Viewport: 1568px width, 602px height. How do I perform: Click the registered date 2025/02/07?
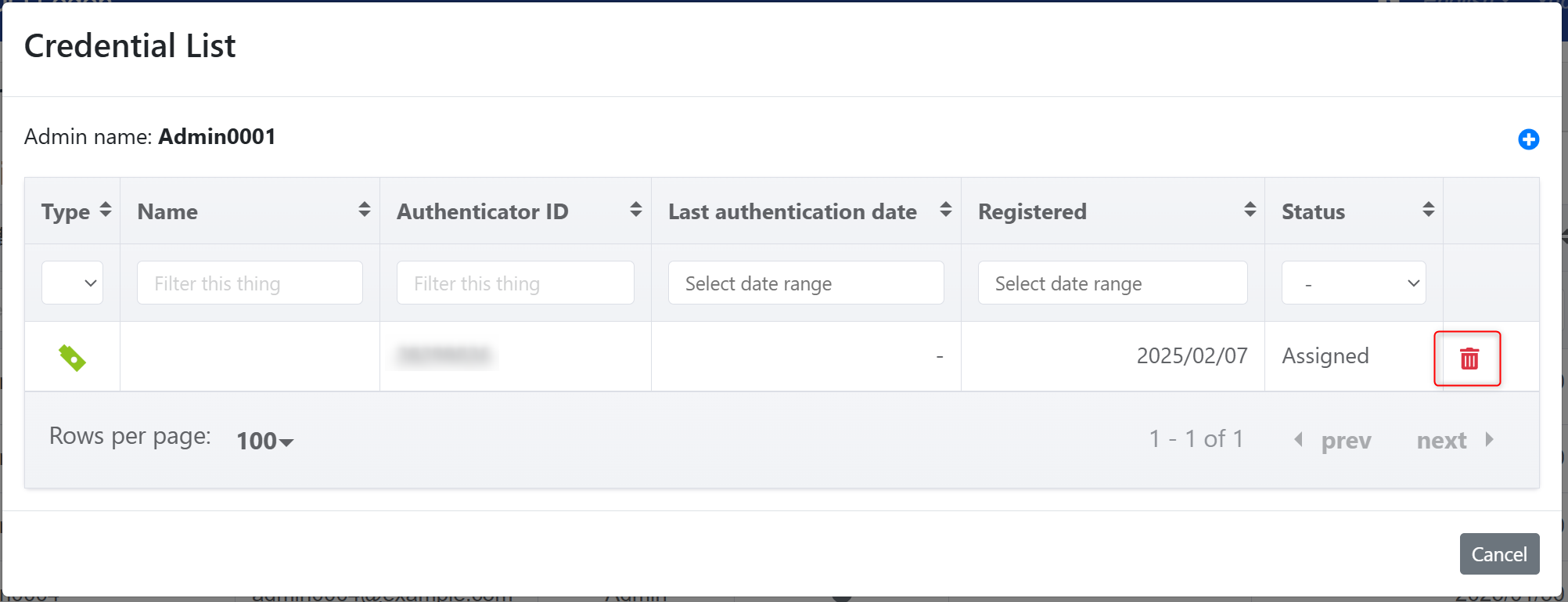(x=1192, y=355)
